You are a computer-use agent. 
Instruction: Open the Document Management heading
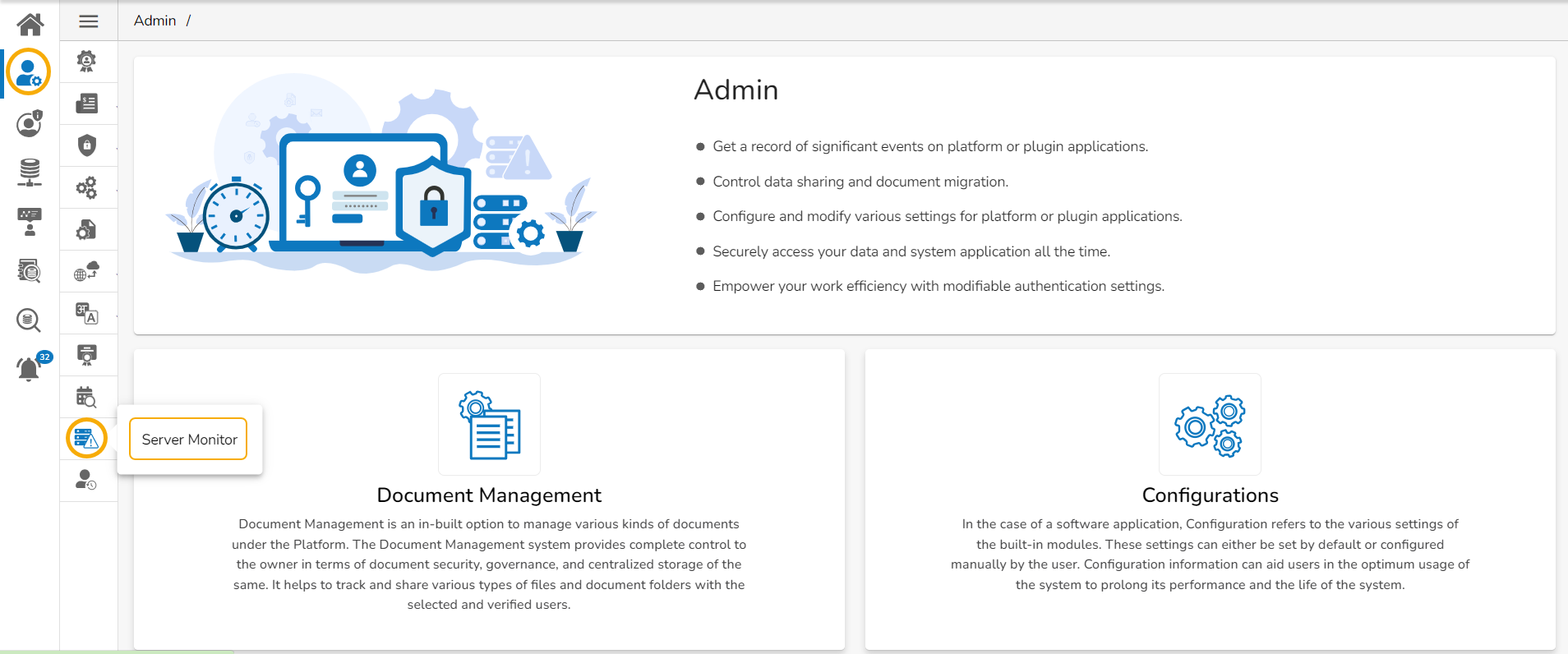[x=489, y=495]
